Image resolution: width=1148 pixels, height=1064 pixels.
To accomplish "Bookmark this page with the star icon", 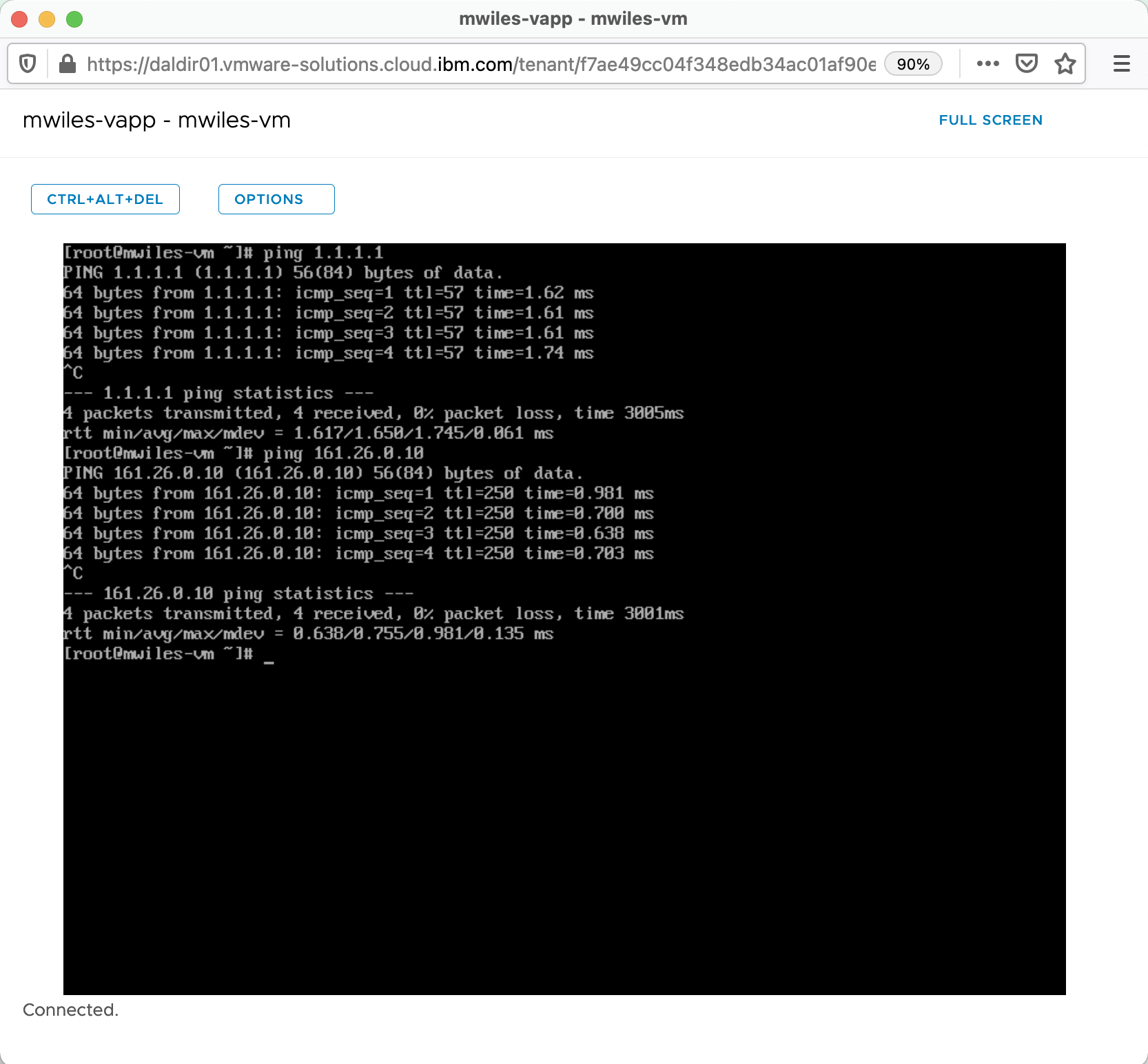I will 1065,64.
